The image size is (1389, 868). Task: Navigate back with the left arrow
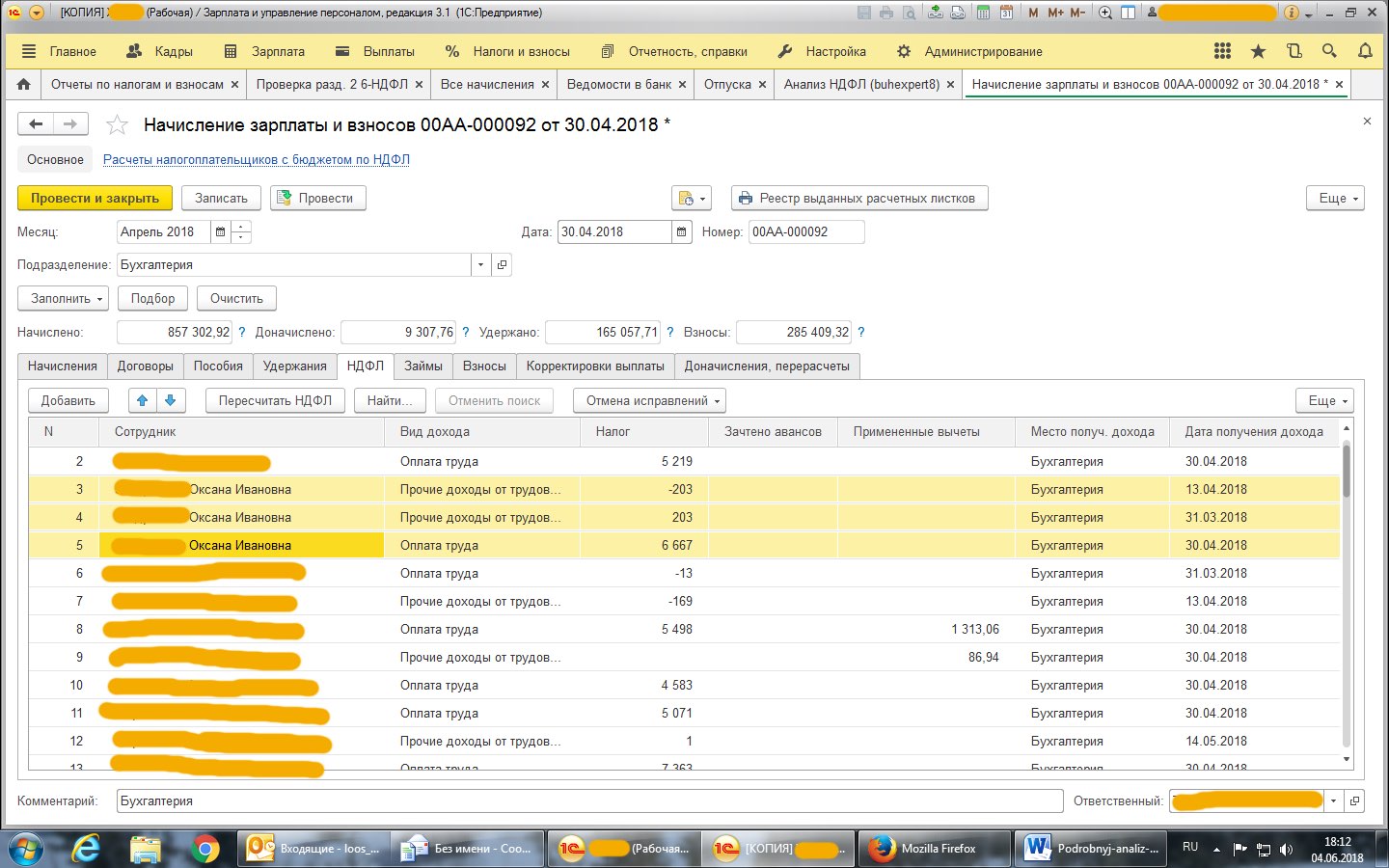(36, 123)
